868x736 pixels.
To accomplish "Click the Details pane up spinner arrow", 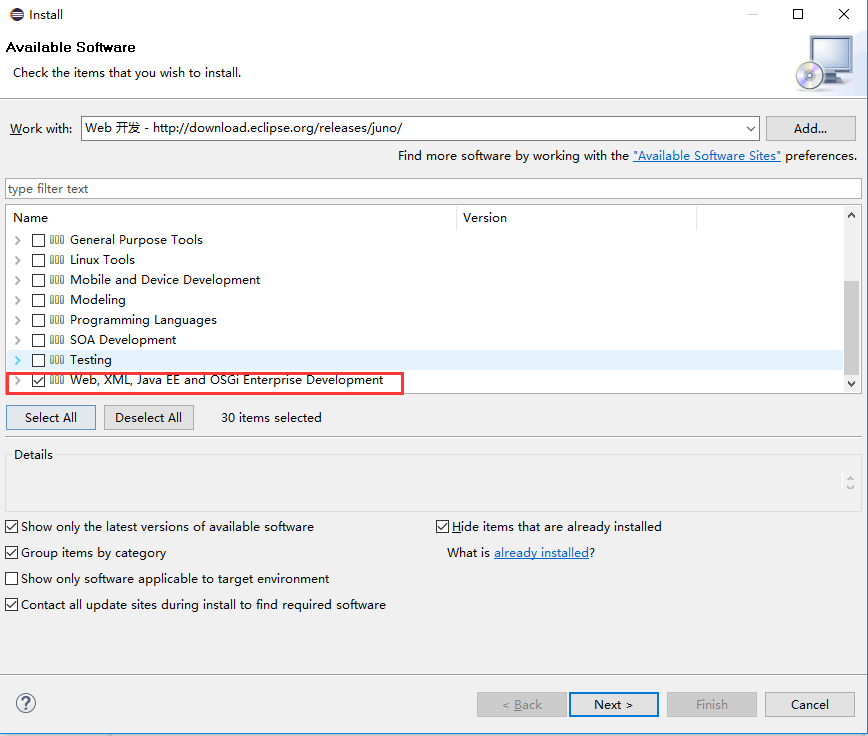I will point(850,478).
